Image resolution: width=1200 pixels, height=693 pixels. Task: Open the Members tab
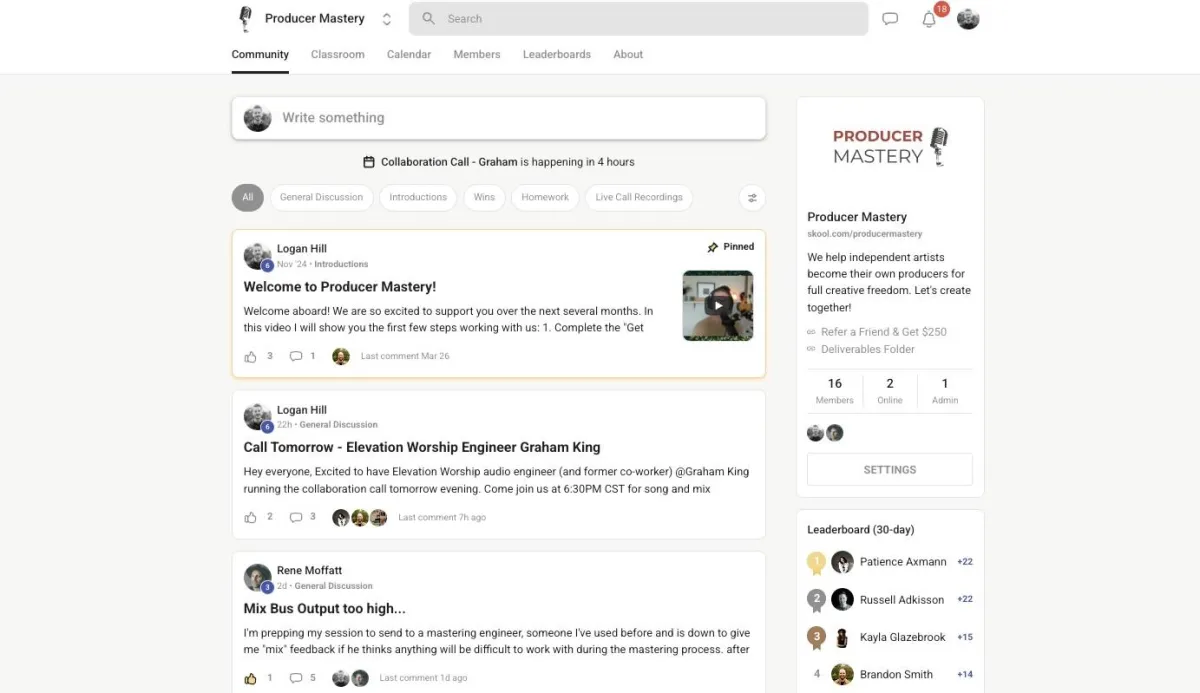point(477,54)
